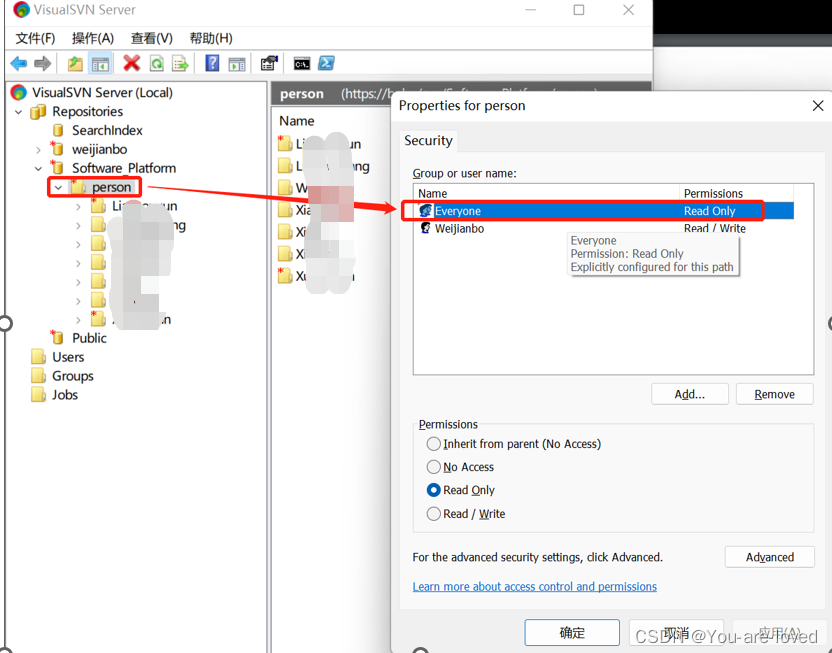Click the gray Forward arrow toolbar icon
The image size is (832, 653).
pyautogui.click(x=42, y=64)
